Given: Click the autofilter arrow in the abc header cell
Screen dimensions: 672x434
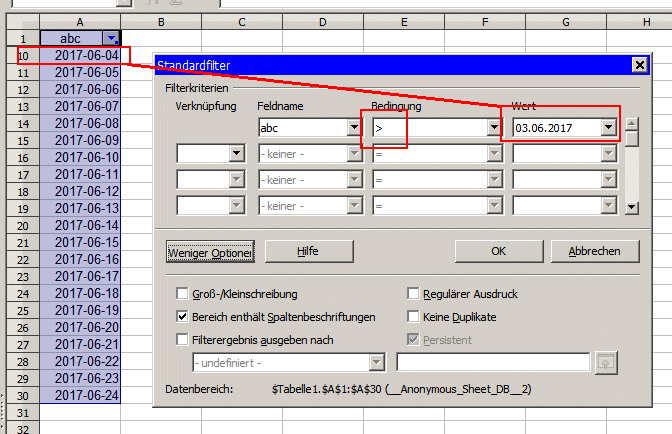Looking at the screenshot, I should coord(110,38).
